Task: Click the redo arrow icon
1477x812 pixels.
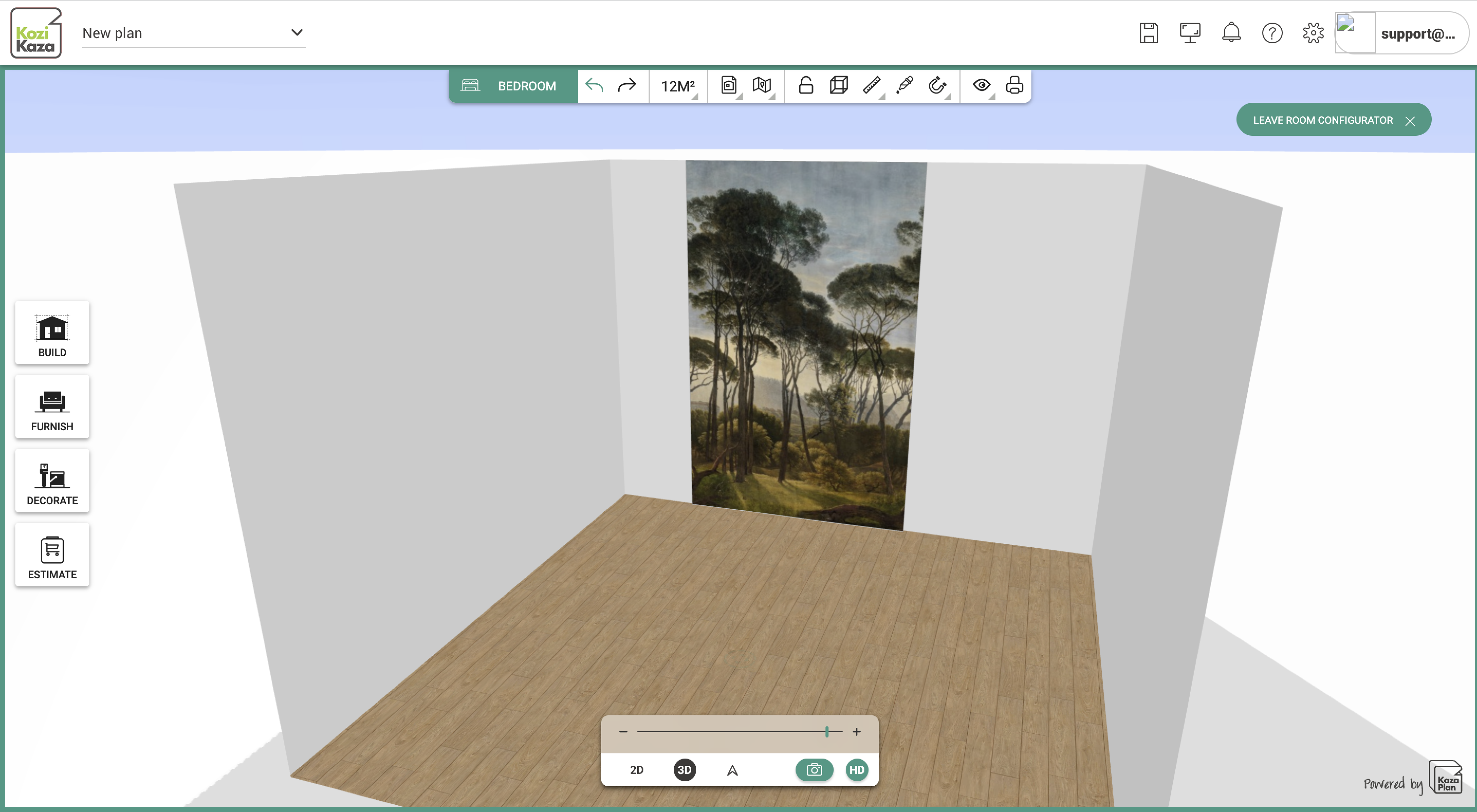Action: (627, 86)
